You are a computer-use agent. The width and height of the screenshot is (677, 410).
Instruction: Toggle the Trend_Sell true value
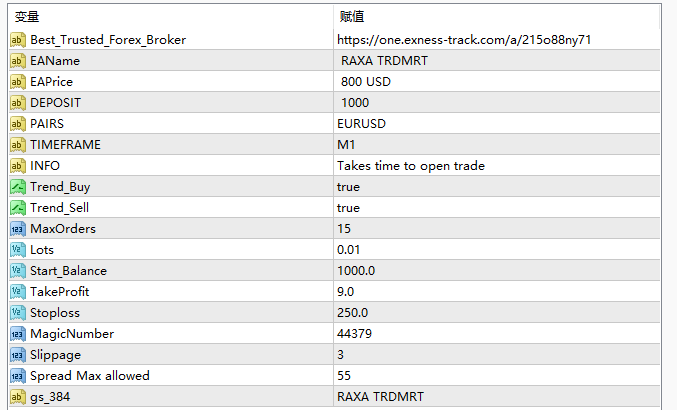(348, 208)
